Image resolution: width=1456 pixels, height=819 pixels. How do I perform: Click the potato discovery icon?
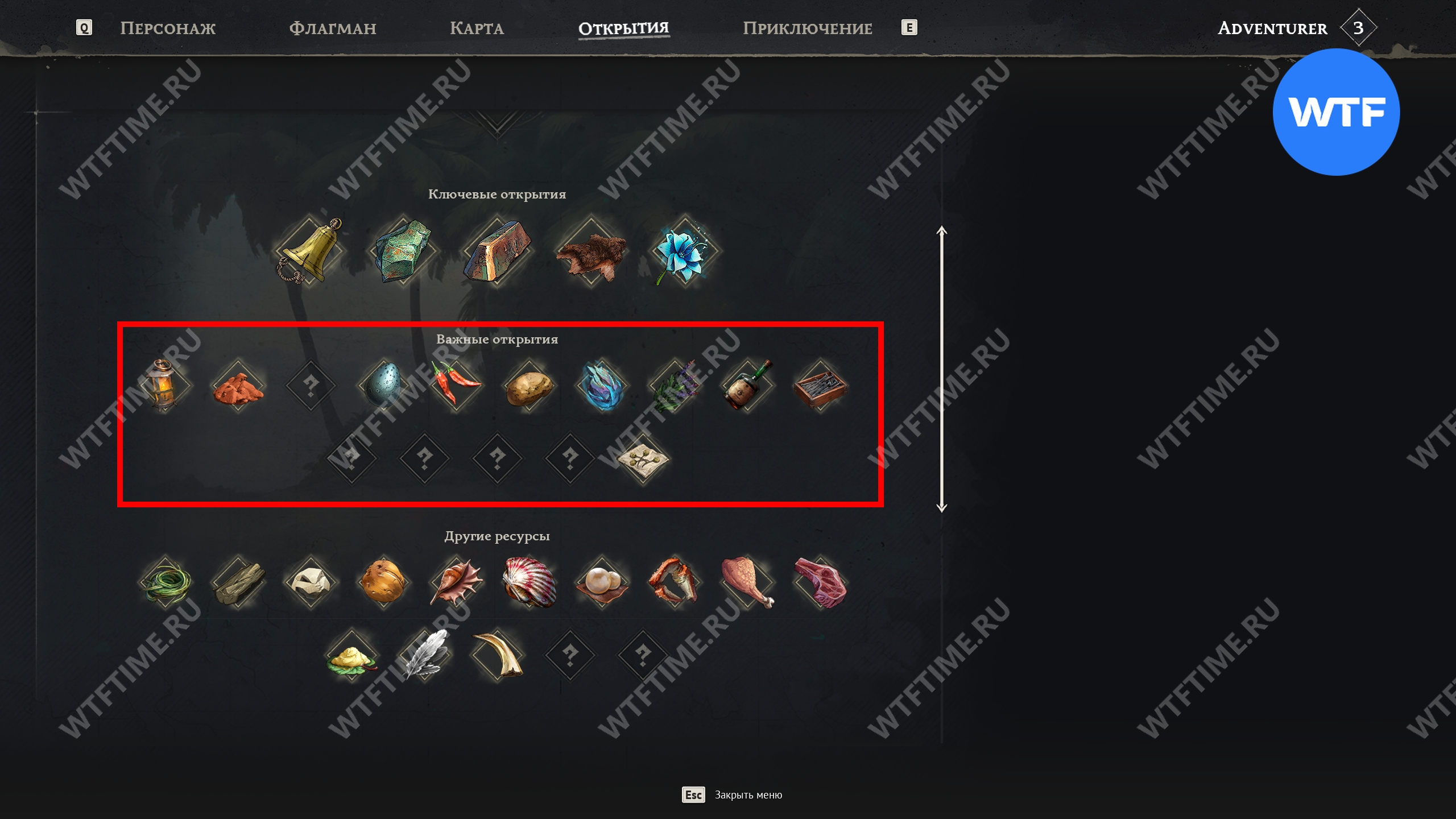click(529, 385)
